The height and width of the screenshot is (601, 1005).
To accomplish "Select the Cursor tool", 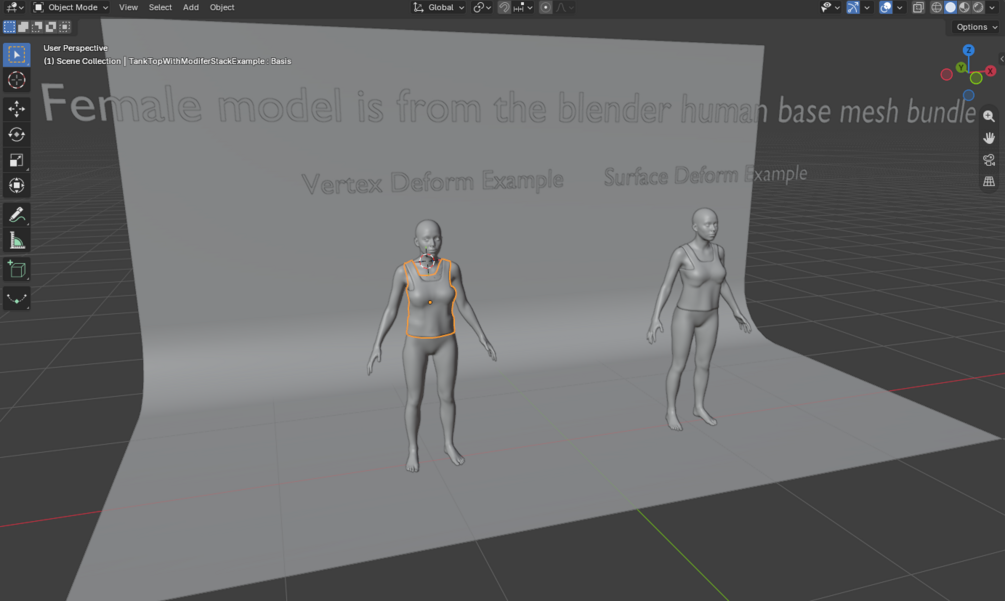I will coord(17,80).
